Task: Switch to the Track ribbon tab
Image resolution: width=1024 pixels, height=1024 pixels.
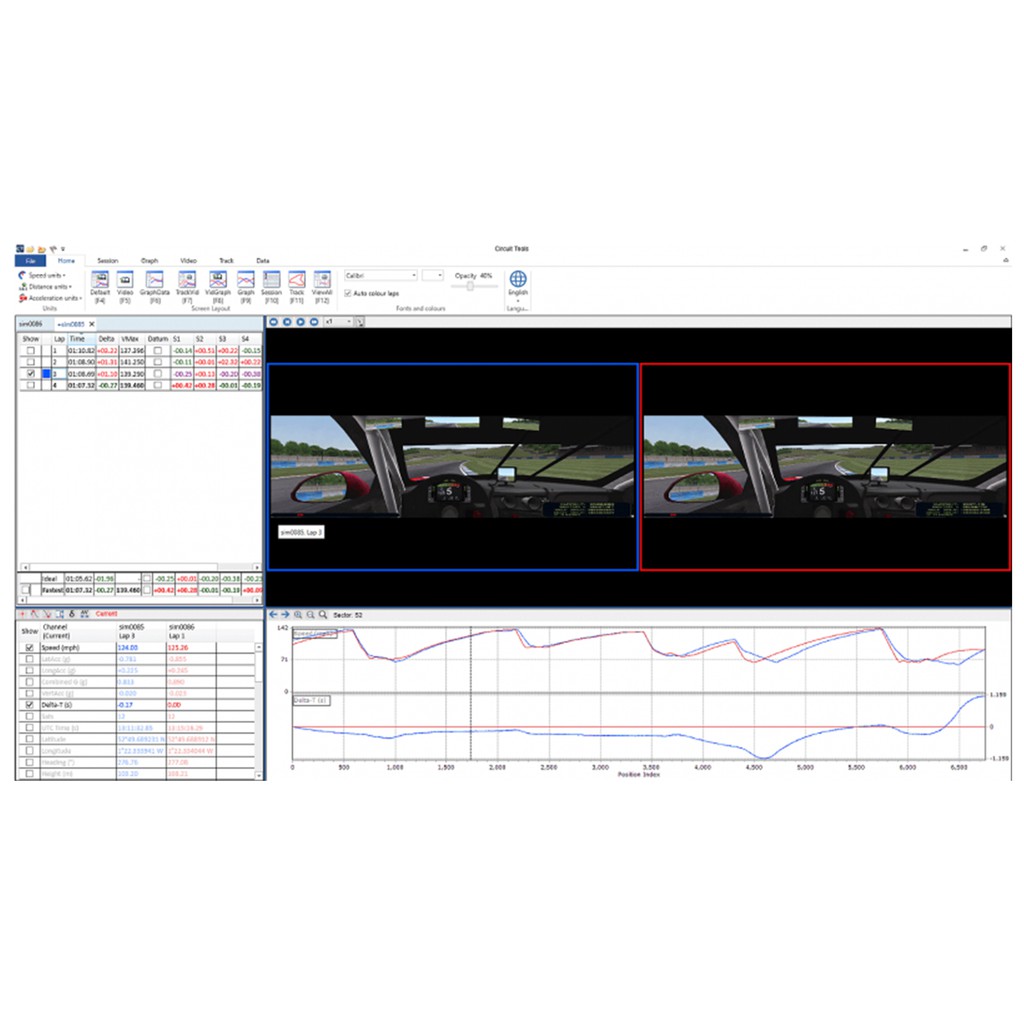Action: (x=226, y=261)
